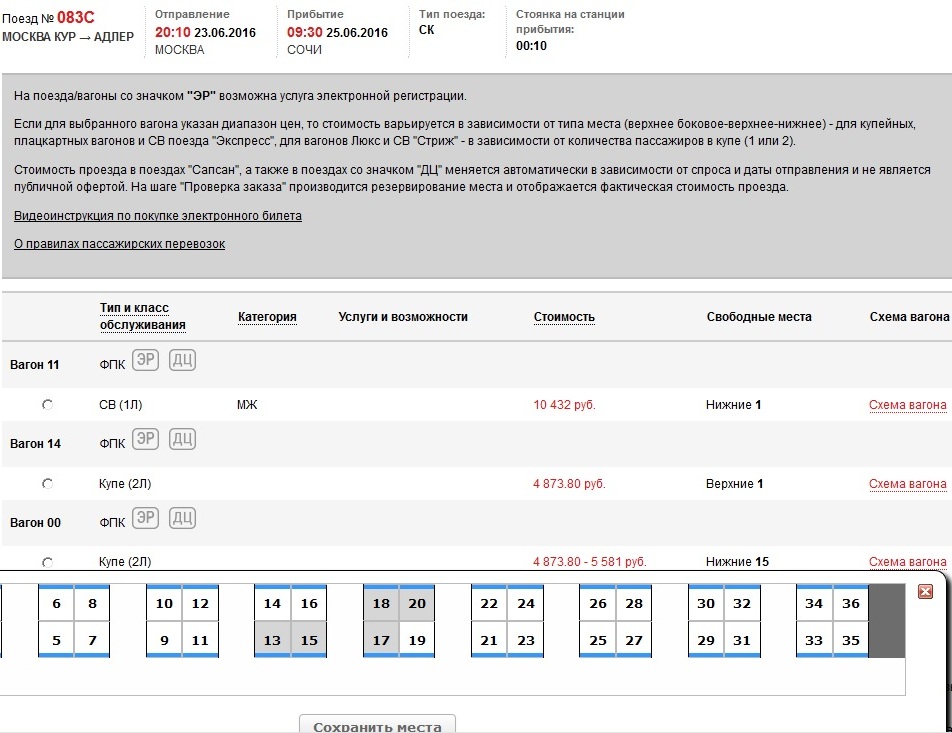The height and width of the screenshot is (733, 952).
Task: Click the ДЦ badge for Вагон 00
Action: (182, 518)
